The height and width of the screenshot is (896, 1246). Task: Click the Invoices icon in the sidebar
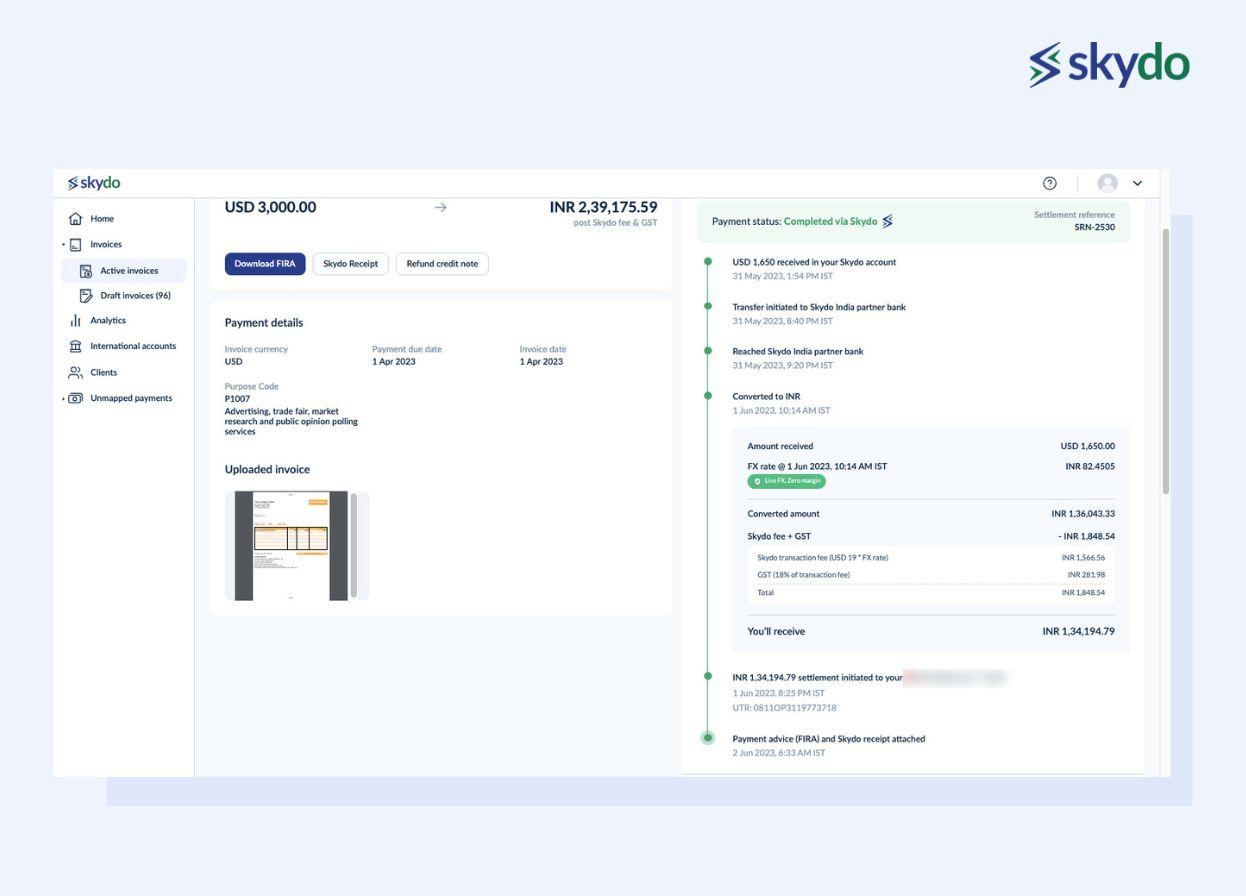tap(75, 245)
